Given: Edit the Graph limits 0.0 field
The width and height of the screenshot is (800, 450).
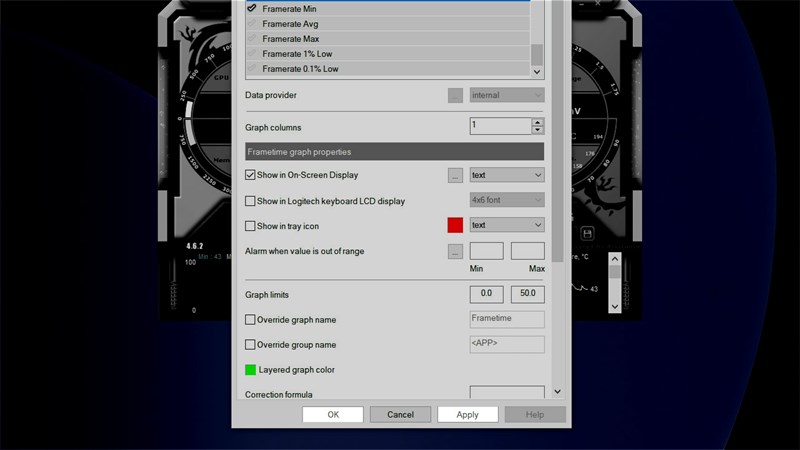Looking at the screenshot, I should 486,294.
